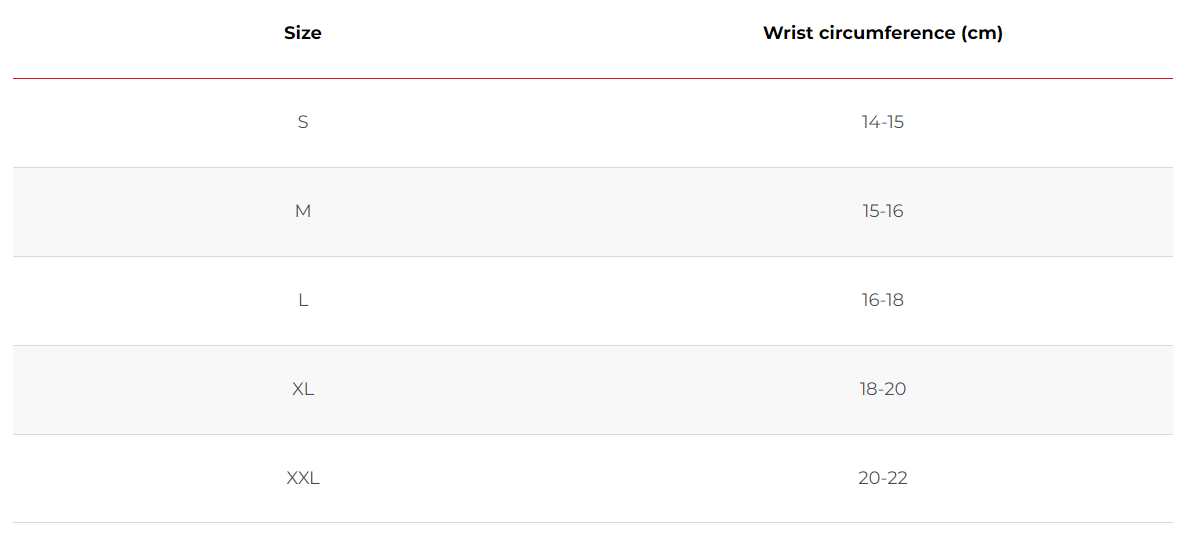Click the white L row background
1185x536 pixels.
[592, 301]
